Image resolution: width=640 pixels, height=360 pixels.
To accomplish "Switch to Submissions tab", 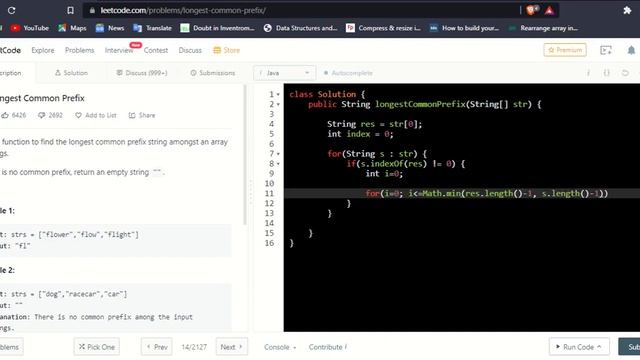I will tap(213, 73).
